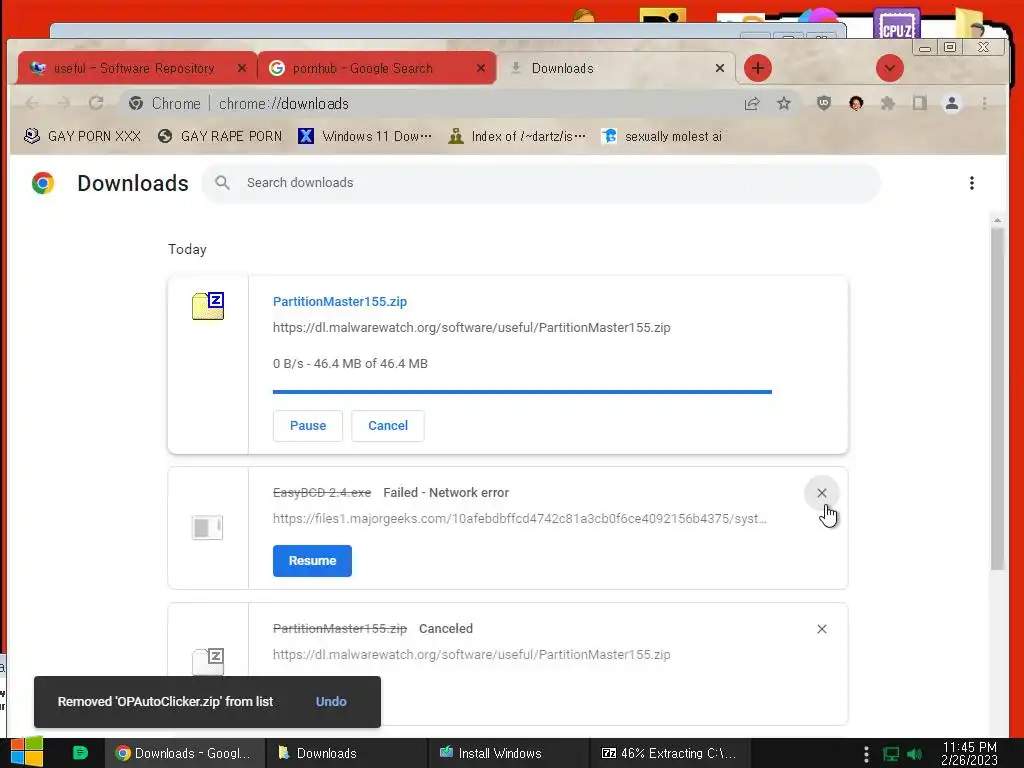Click the network status tray icon

(x=890, y=754)
